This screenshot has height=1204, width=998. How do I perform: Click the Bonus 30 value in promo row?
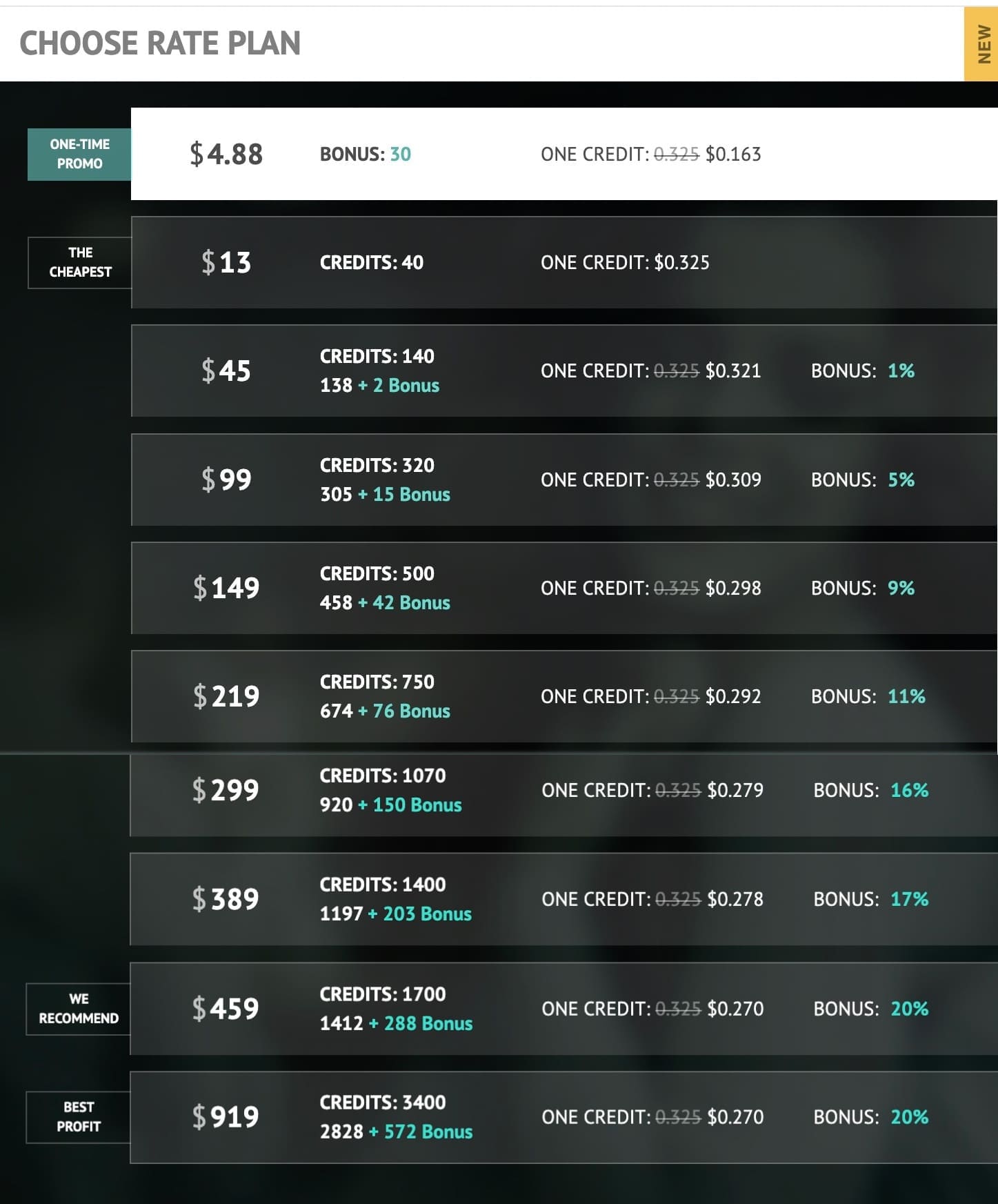tap(401, 154)
